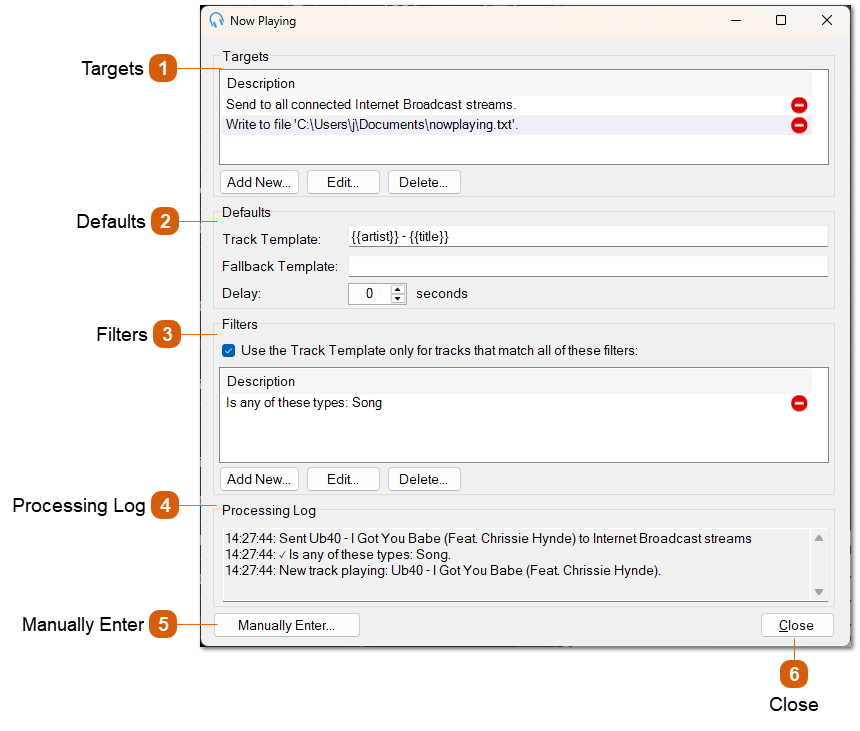
Task: Increase Delay seconds with up arrow
Action: pyautogui.click(x=398, y=289)
